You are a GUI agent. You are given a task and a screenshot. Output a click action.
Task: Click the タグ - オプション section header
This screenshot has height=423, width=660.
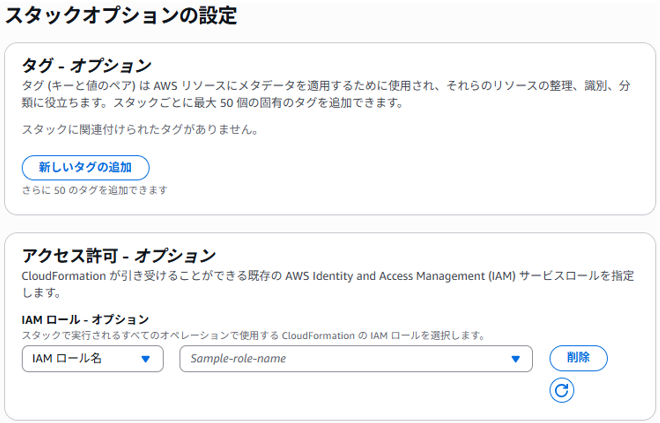86,66
